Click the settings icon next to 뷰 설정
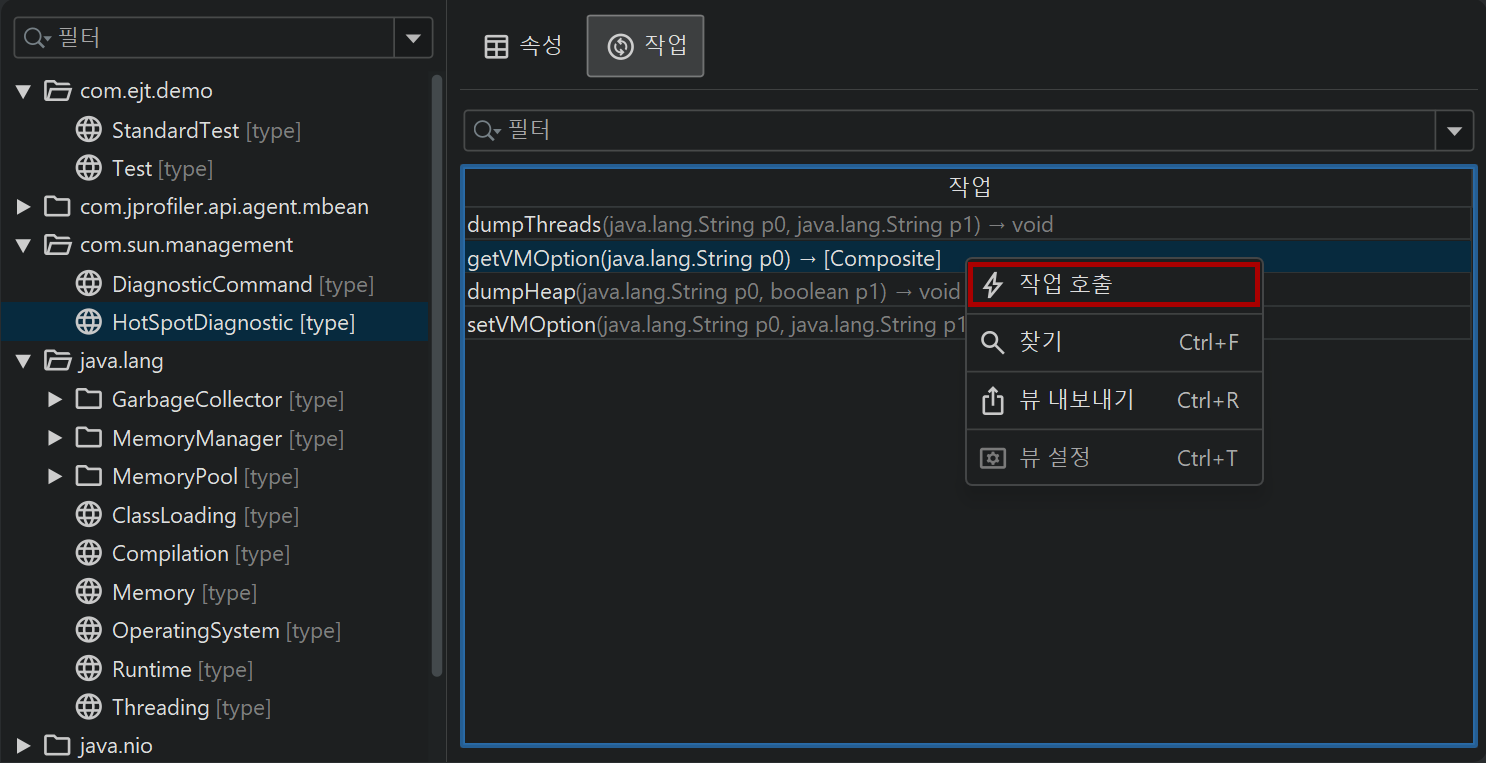1486x763 pixels. [x=992, y=458]
